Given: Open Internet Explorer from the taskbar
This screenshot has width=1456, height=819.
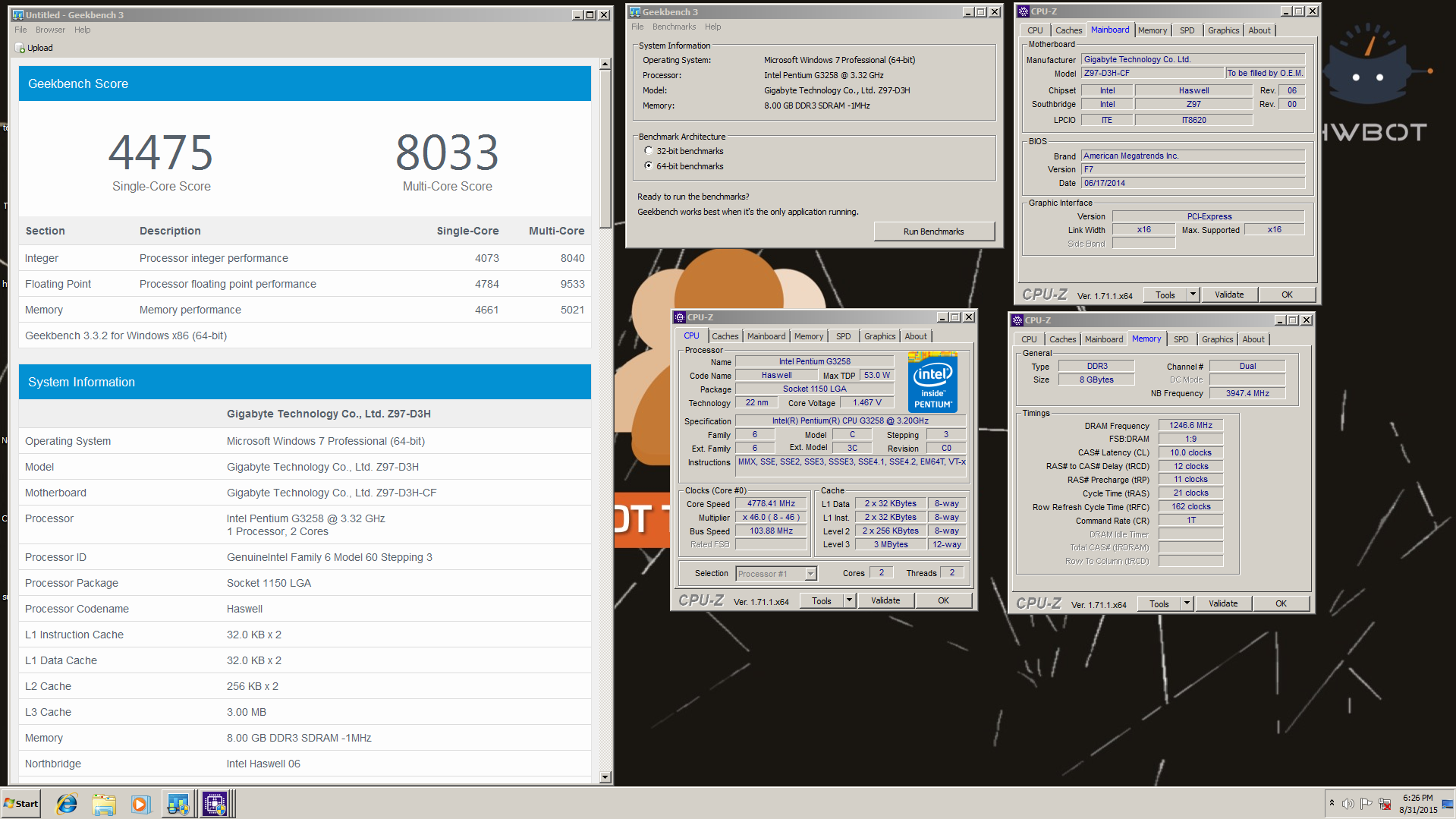Looking at the screenshot, I should [x=67, y=804].
